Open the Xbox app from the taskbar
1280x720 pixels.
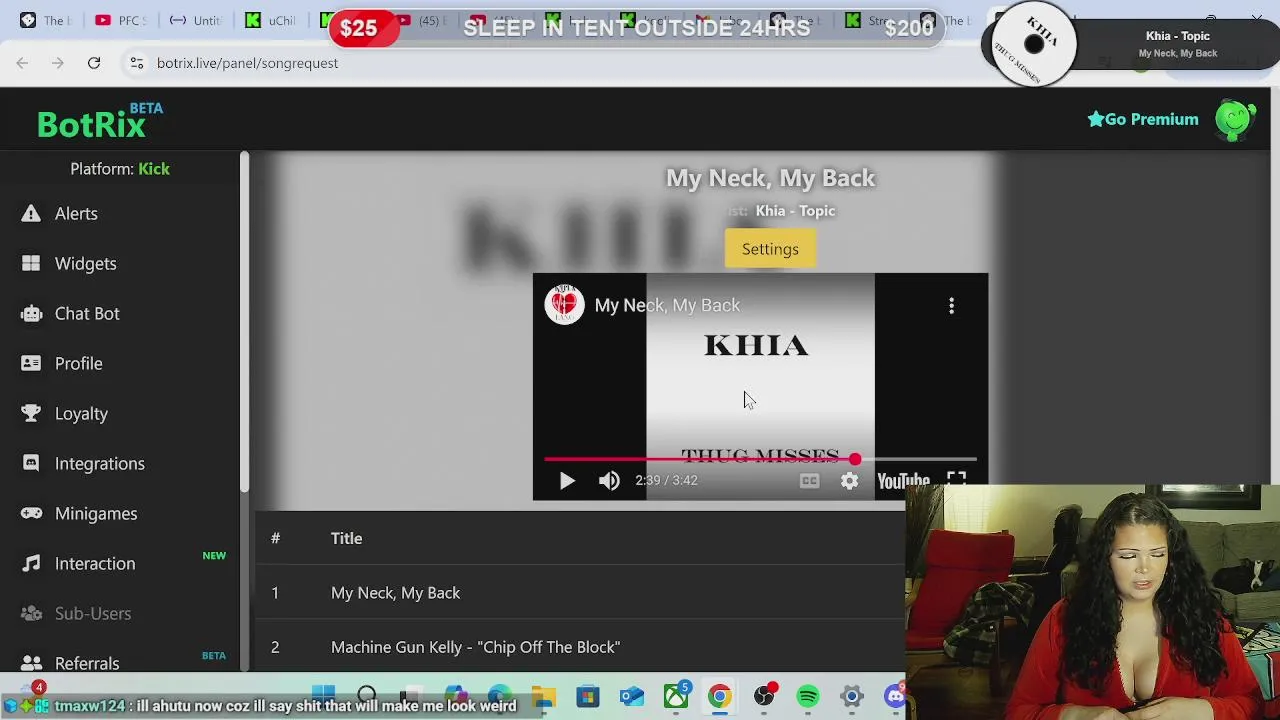coord(676,696)
